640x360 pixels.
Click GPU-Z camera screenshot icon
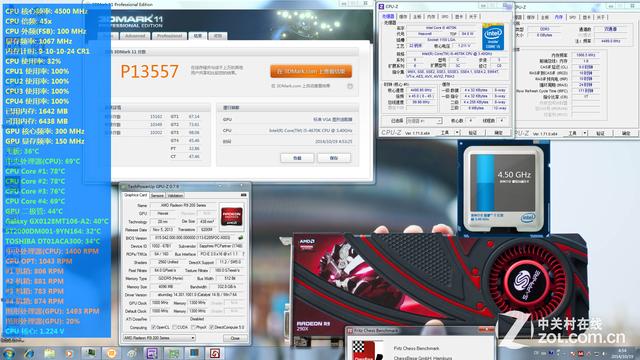click(x=244, y=196)
